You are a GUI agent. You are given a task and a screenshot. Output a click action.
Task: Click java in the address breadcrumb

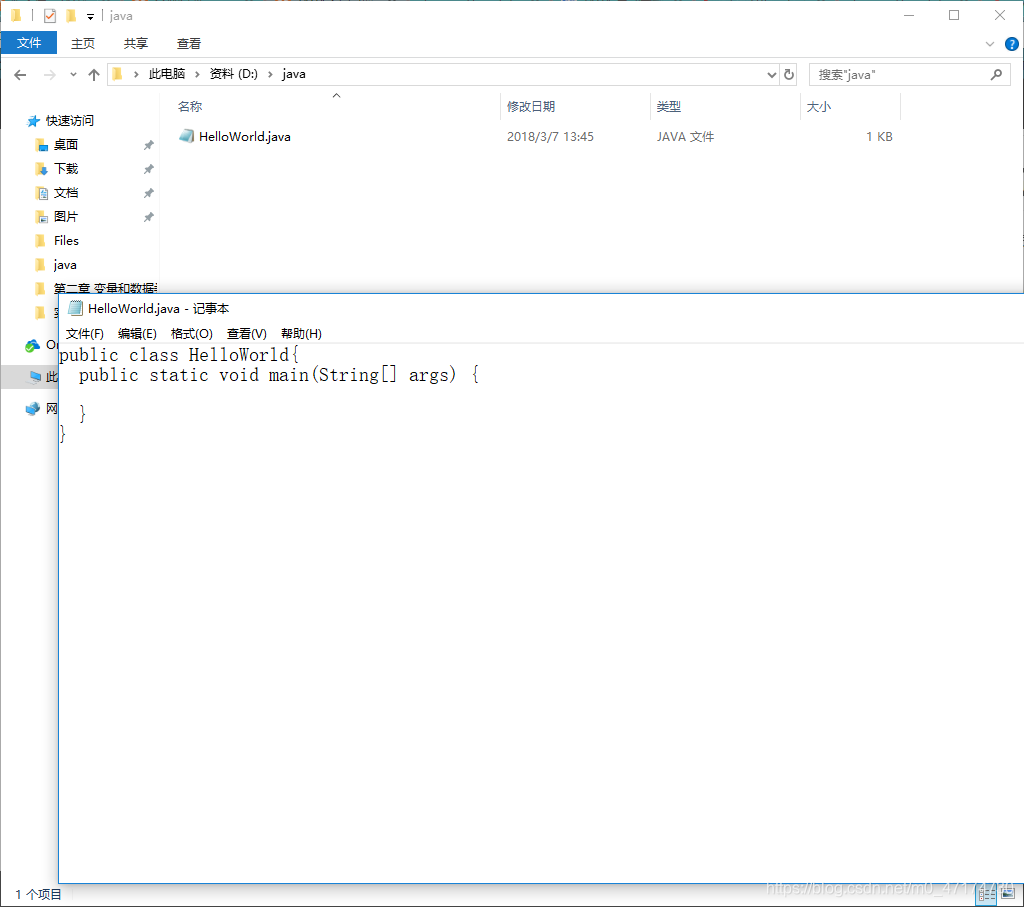[293, 74]
